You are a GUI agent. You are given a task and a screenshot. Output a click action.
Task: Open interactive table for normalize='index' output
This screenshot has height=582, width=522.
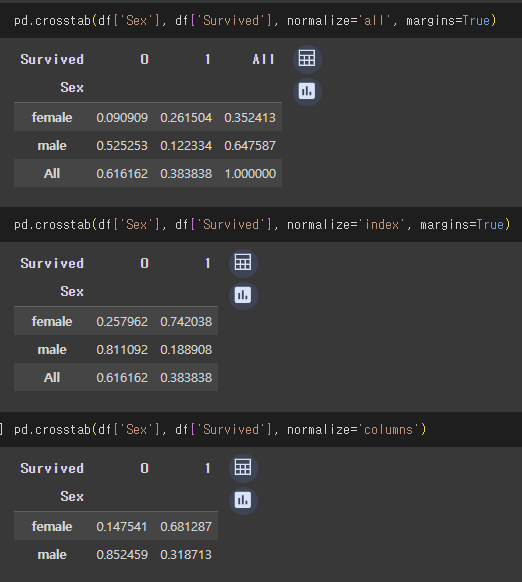pyautogui.click(x=243, y=263)
